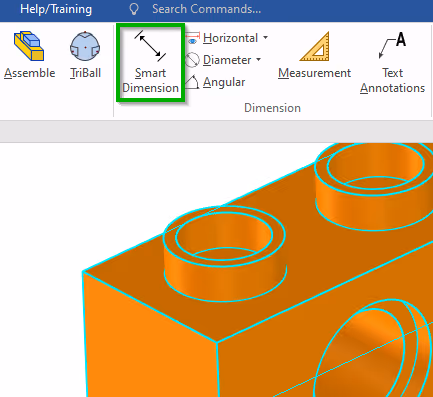The image size is (433, 397).
Task: Open the Measurement tool
Action: point(314,55)
